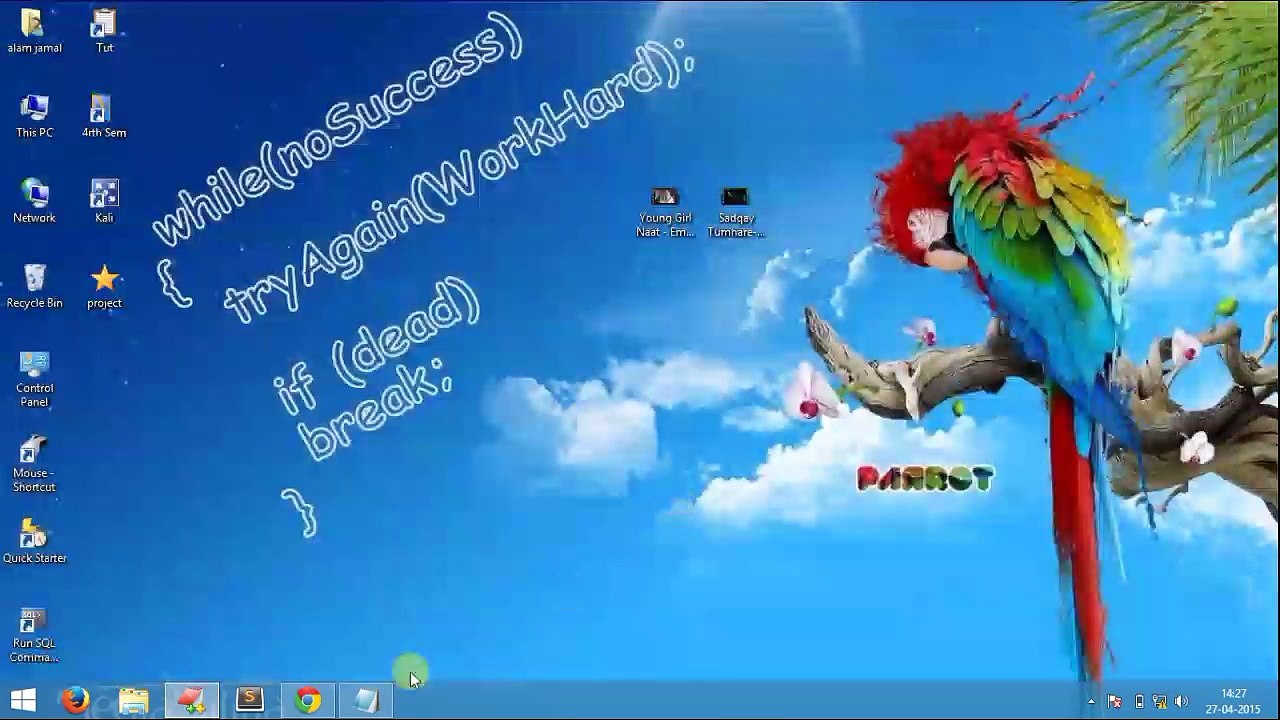Select the 'Sadqay Tumhare' video file
Screen dimensions: 1280x720
[735, 212]
